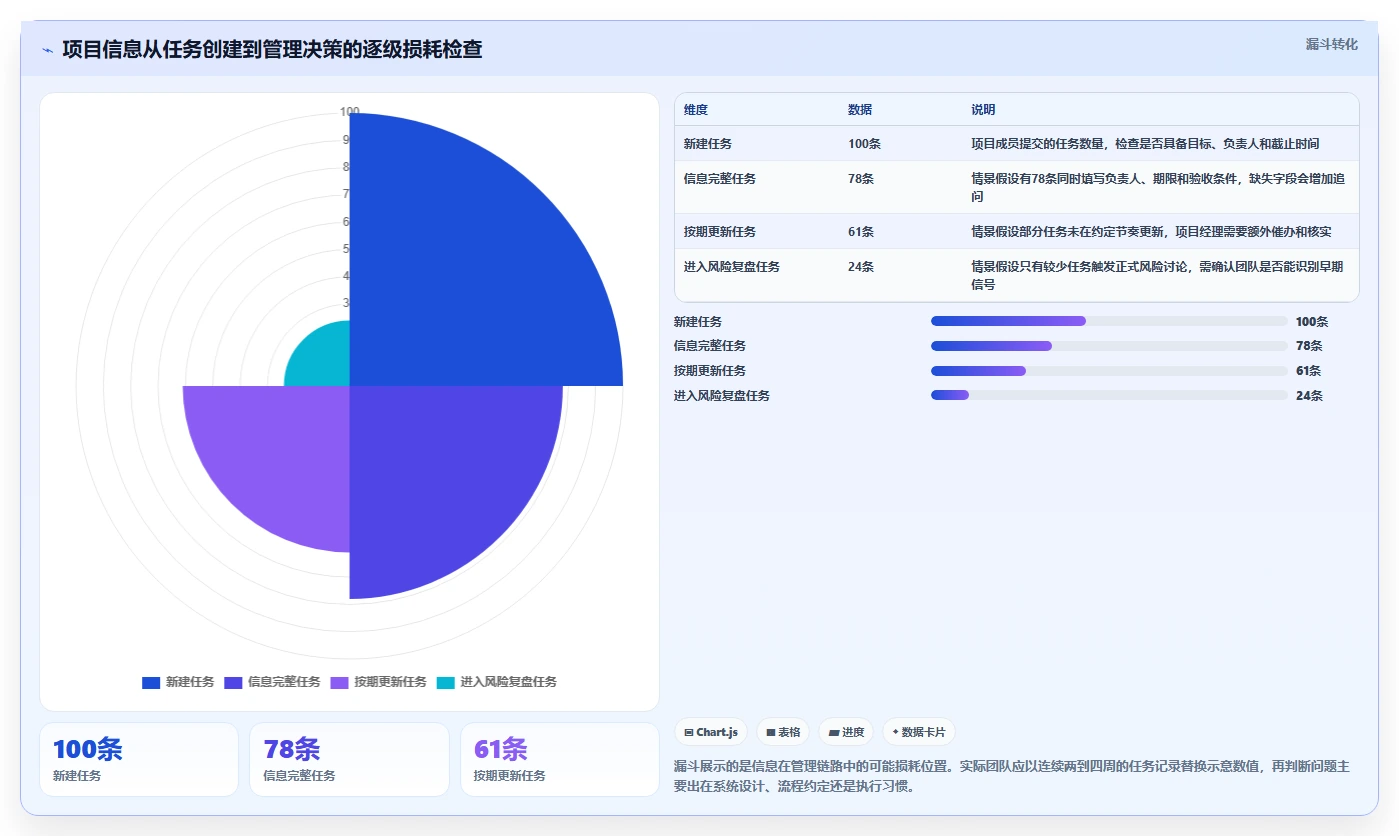Toggle the 按期更新任务 legend color swatch
This screenshot has height=836, width=1399.
(x=339, y=682)
